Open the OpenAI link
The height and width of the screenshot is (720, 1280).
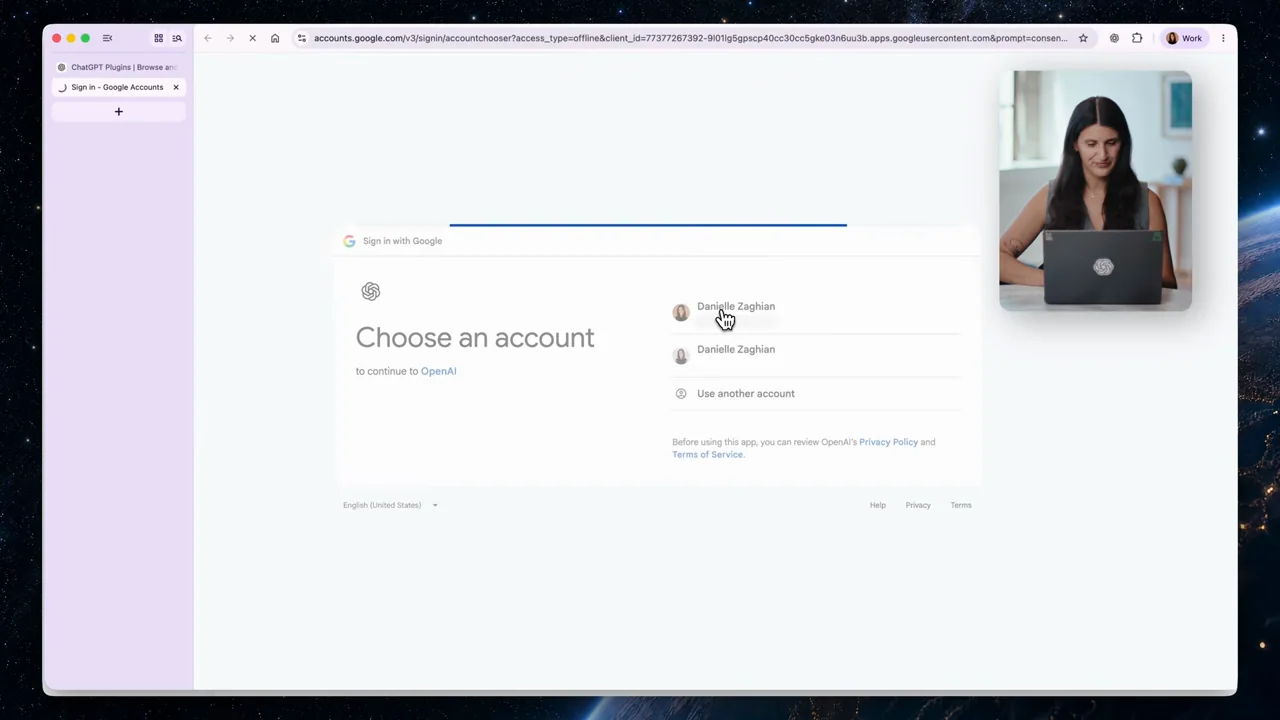tap(438, 371)
